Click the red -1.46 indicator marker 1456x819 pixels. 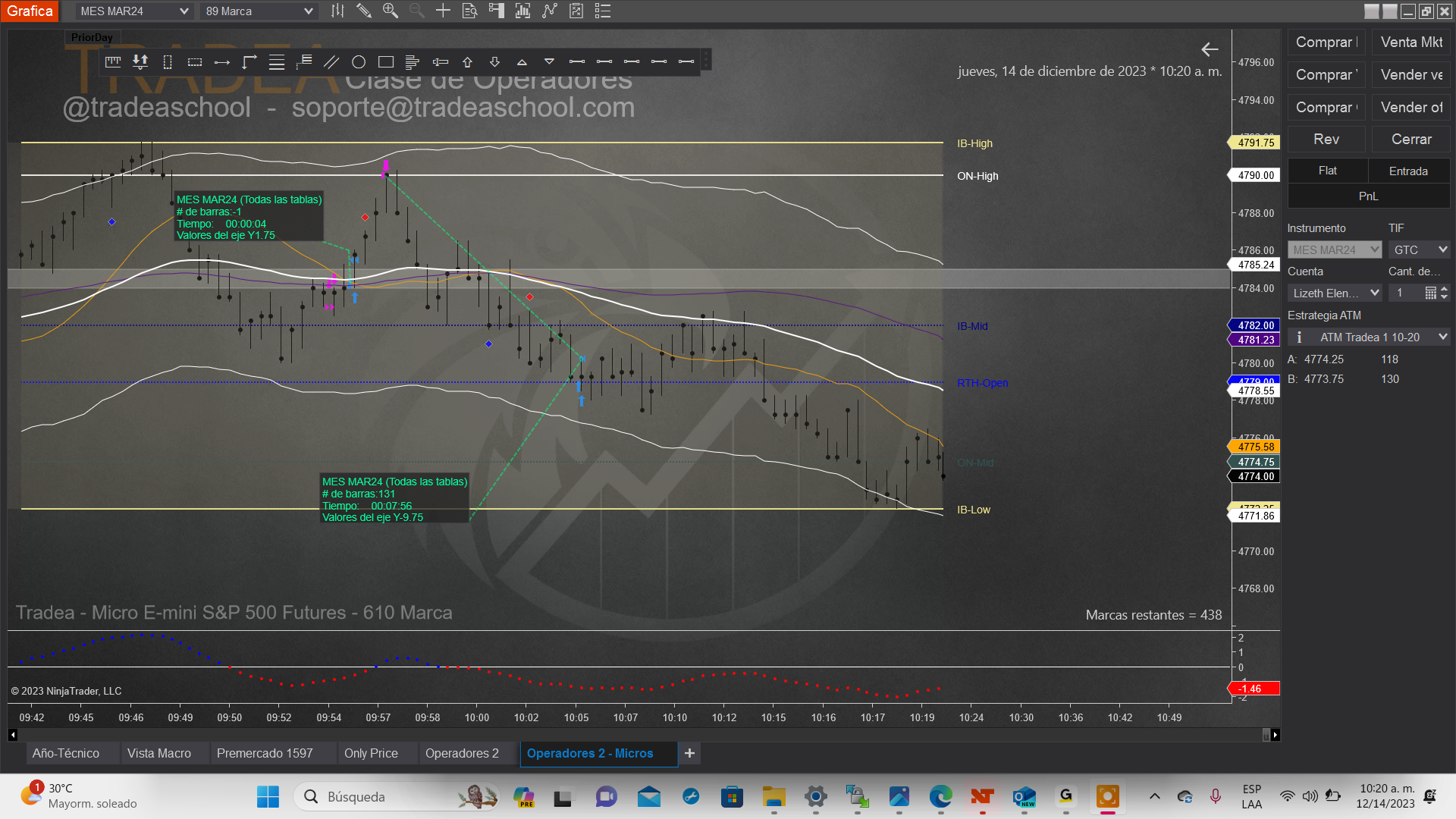1254,689
